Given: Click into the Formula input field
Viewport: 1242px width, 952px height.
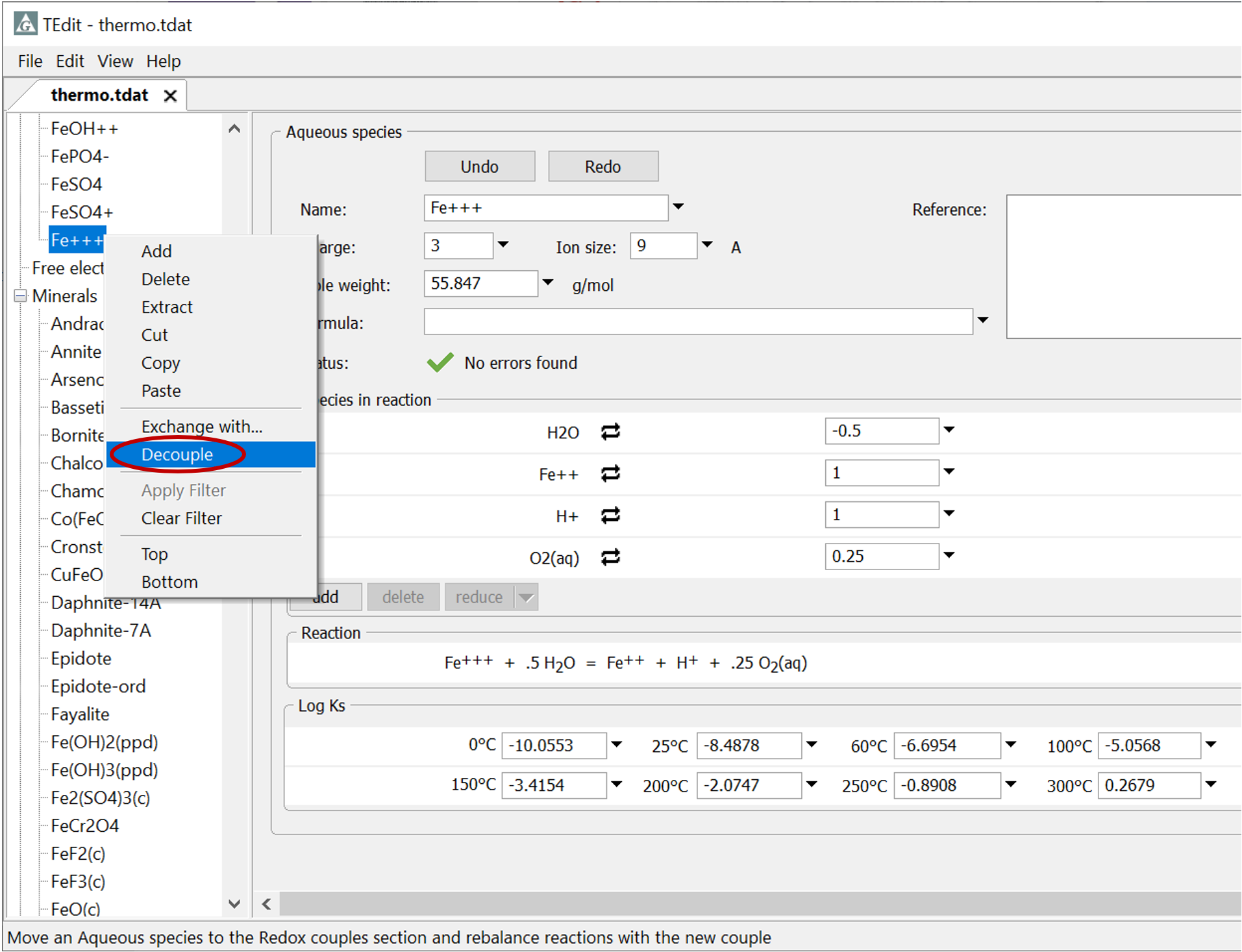Looking at the screenshot, I should 699,321.
